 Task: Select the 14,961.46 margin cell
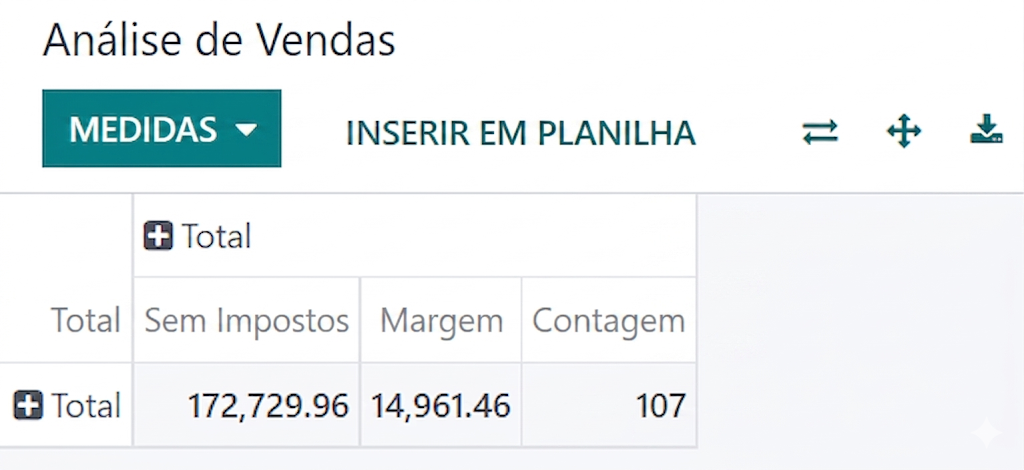pos(441,406)
